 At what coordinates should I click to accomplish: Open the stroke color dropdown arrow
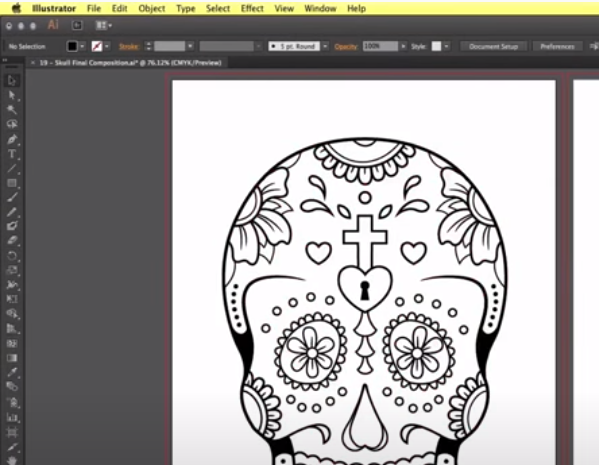pyautogui.click(x=107, y=47)
